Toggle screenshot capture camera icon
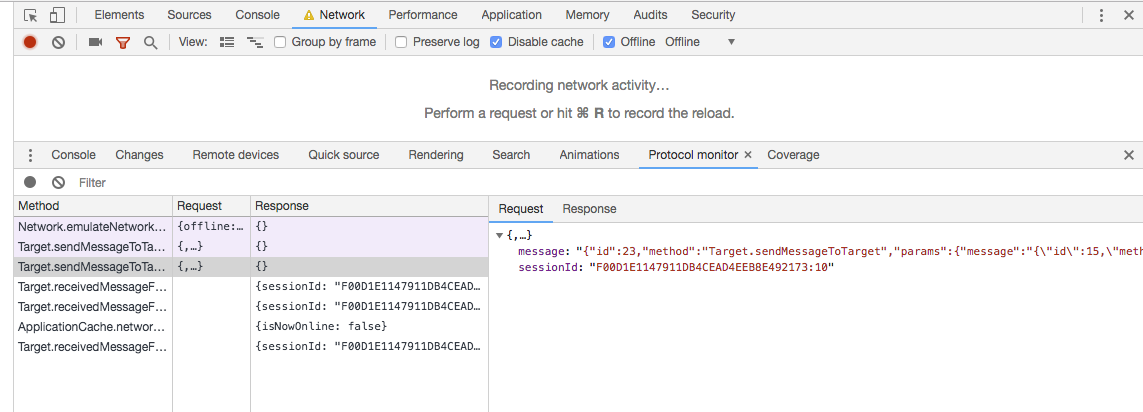 (x=95, y=42)
